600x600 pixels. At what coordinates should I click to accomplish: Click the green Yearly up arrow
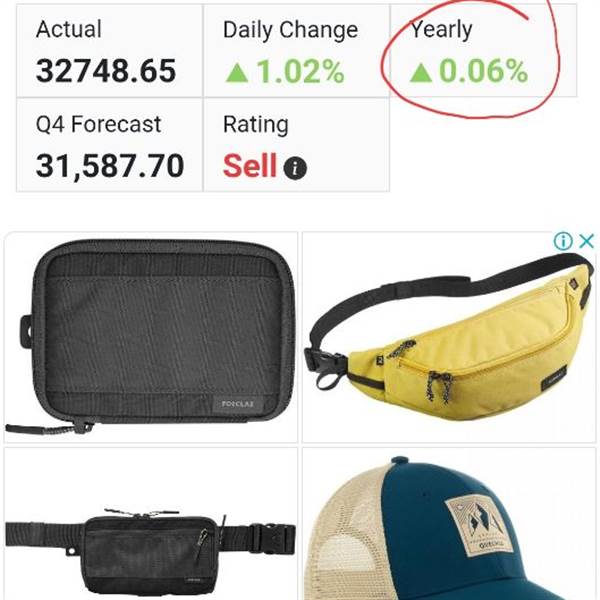pos(421,72)
